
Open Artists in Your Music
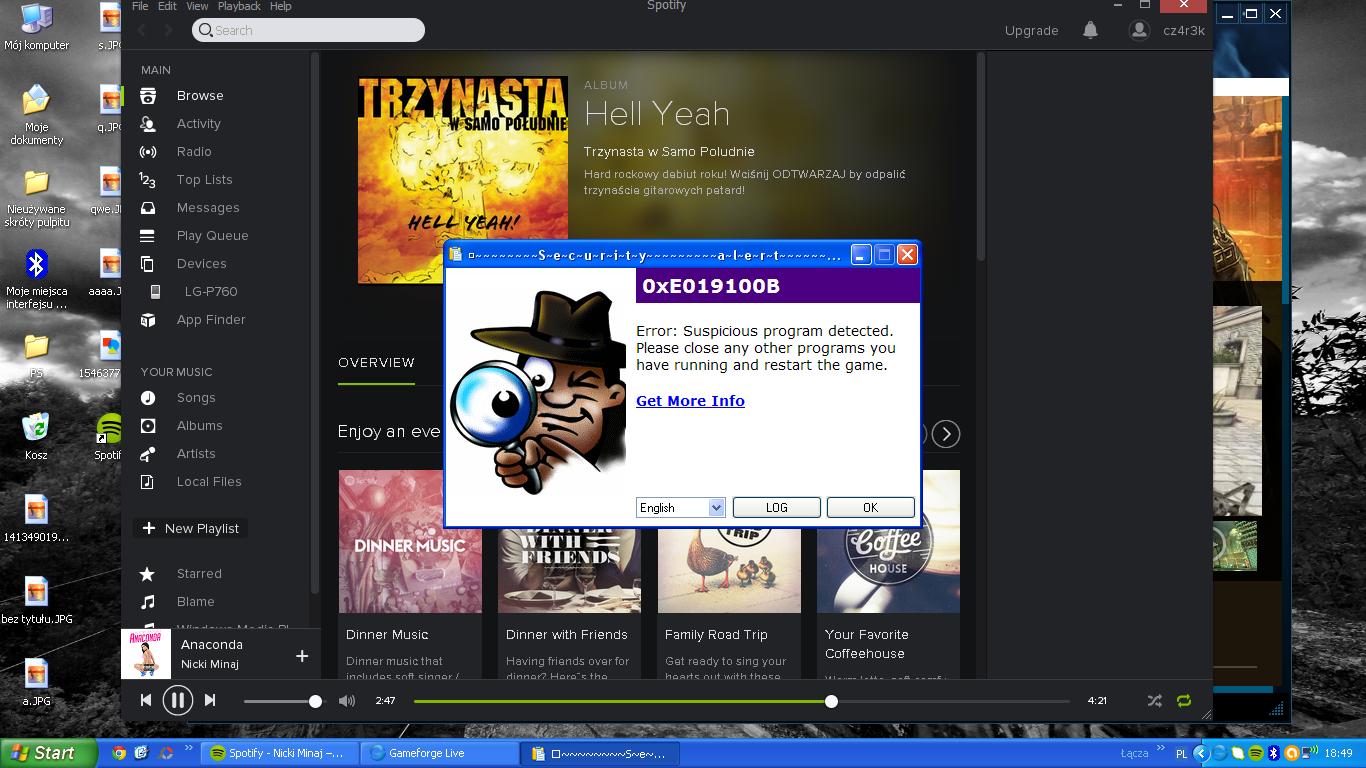coord(196,454)
